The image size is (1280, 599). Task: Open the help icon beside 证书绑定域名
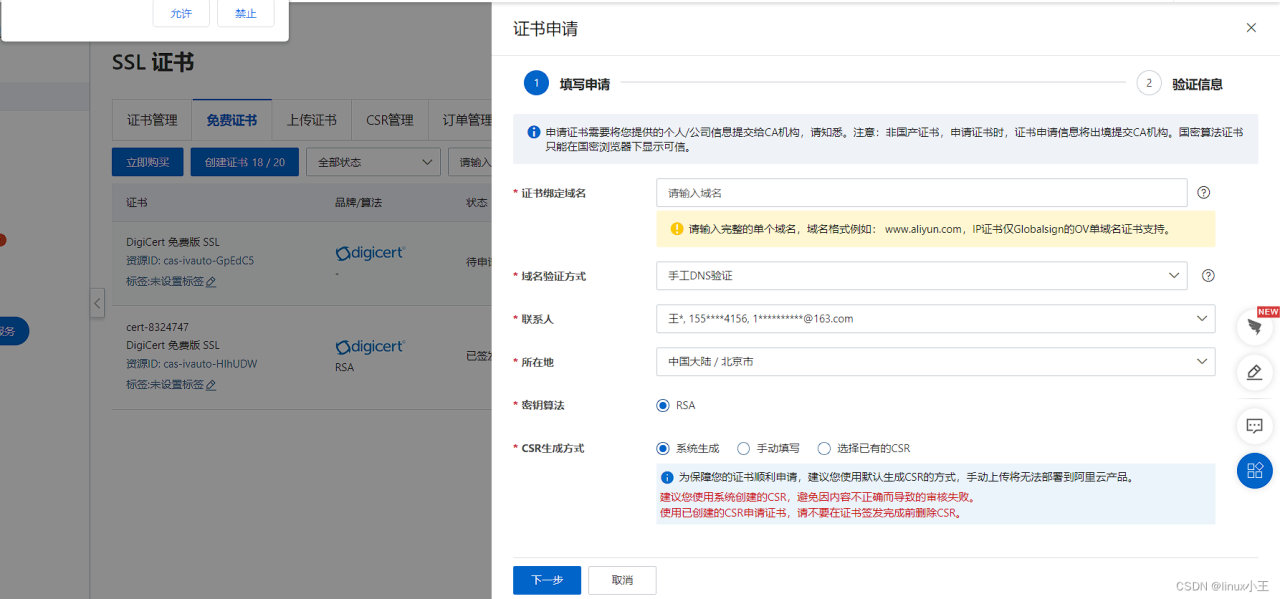[1204, 192]
